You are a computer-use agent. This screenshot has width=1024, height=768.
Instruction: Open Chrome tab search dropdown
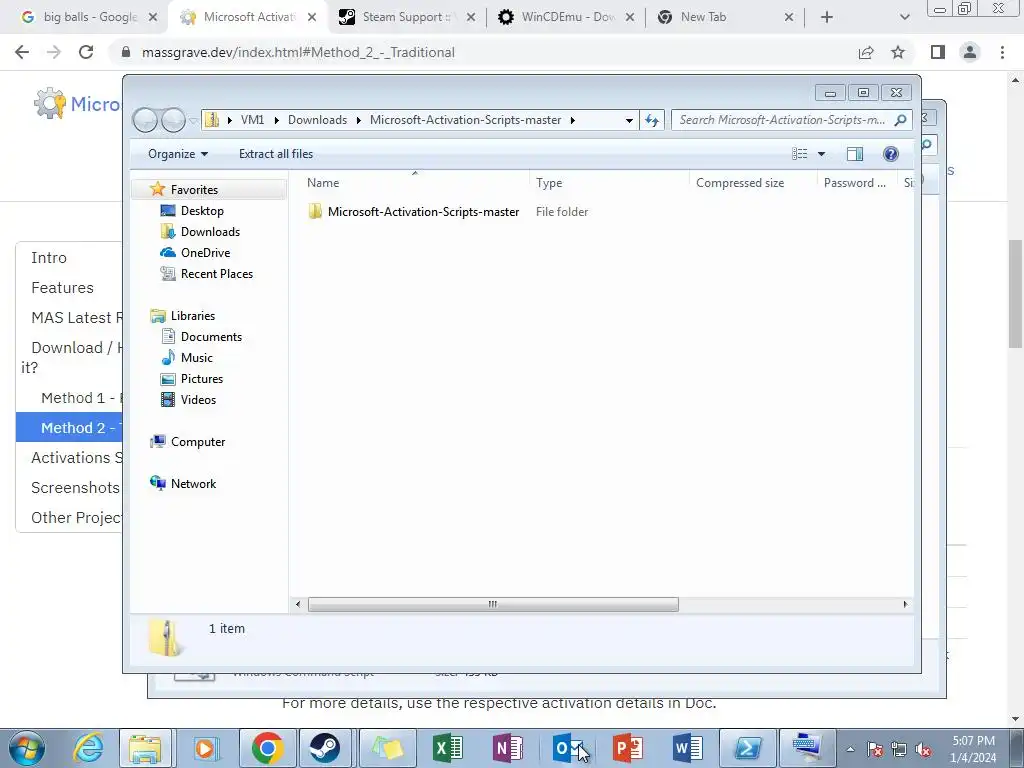(904, 18)
